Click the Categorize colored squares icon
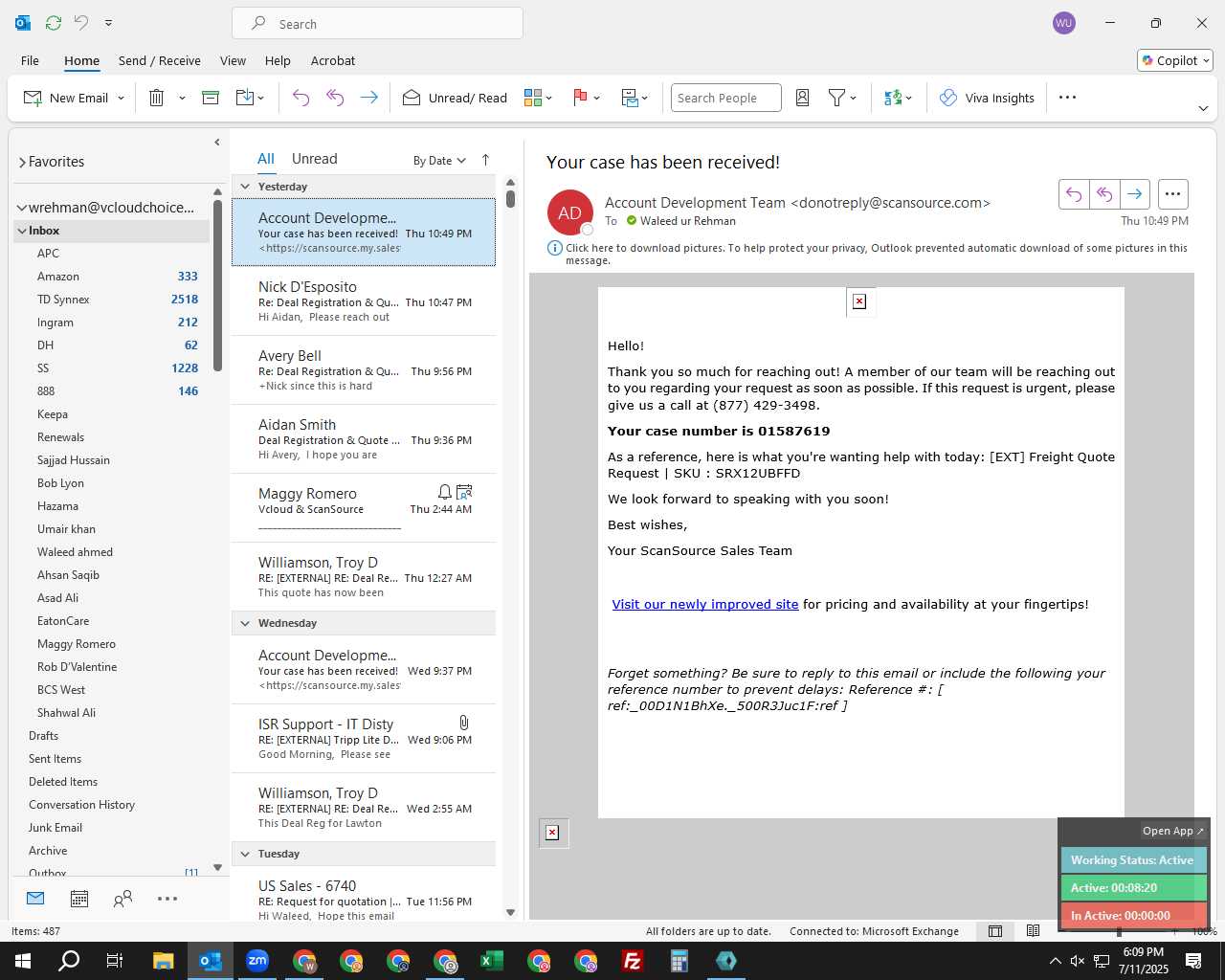The width and height of the screenshot is (1225, 980). [x=533, y=98]
